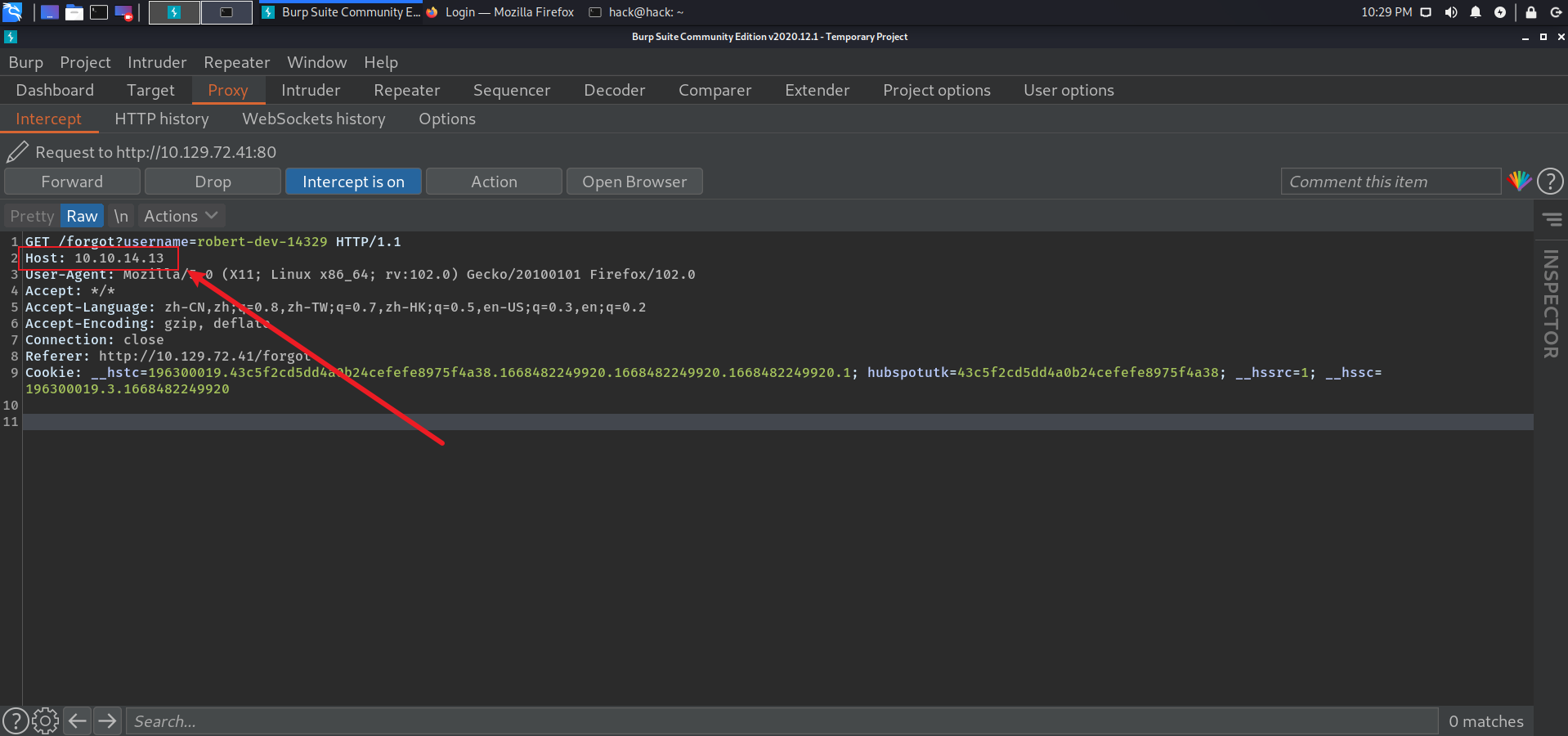Image resolution: width=1568 pixels, height=736 pixels.
Task: Click the show desktop taskbar icon
Action: [x=50, y=12]
